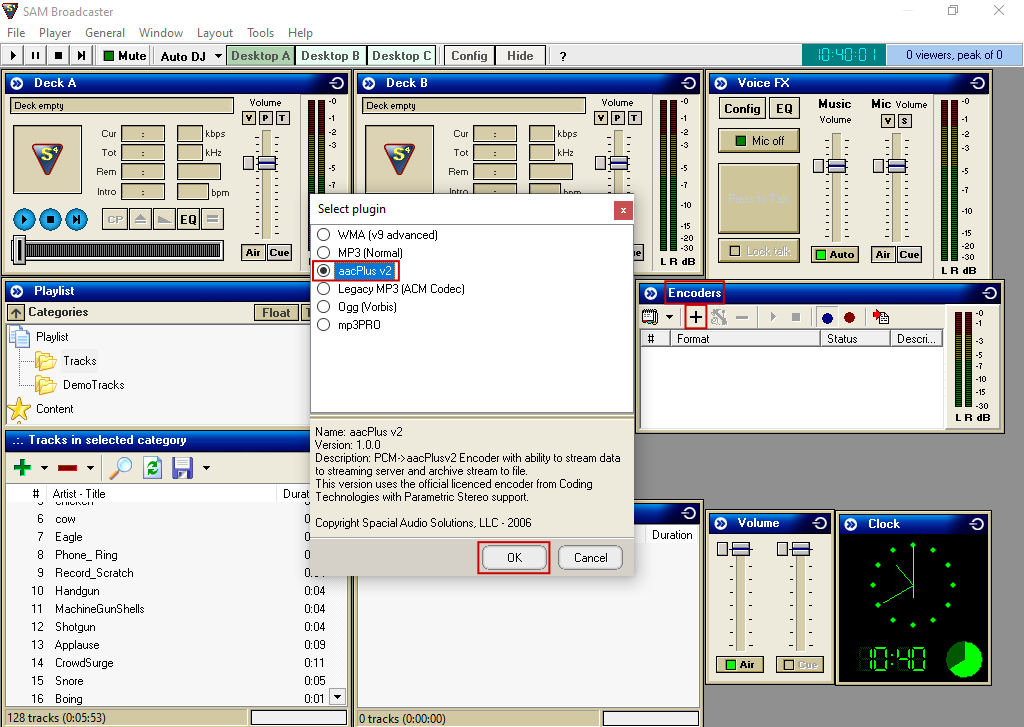Open Deck A EQ settings
The height and width of the screenshot is (727, 1024).
[188, 220]
